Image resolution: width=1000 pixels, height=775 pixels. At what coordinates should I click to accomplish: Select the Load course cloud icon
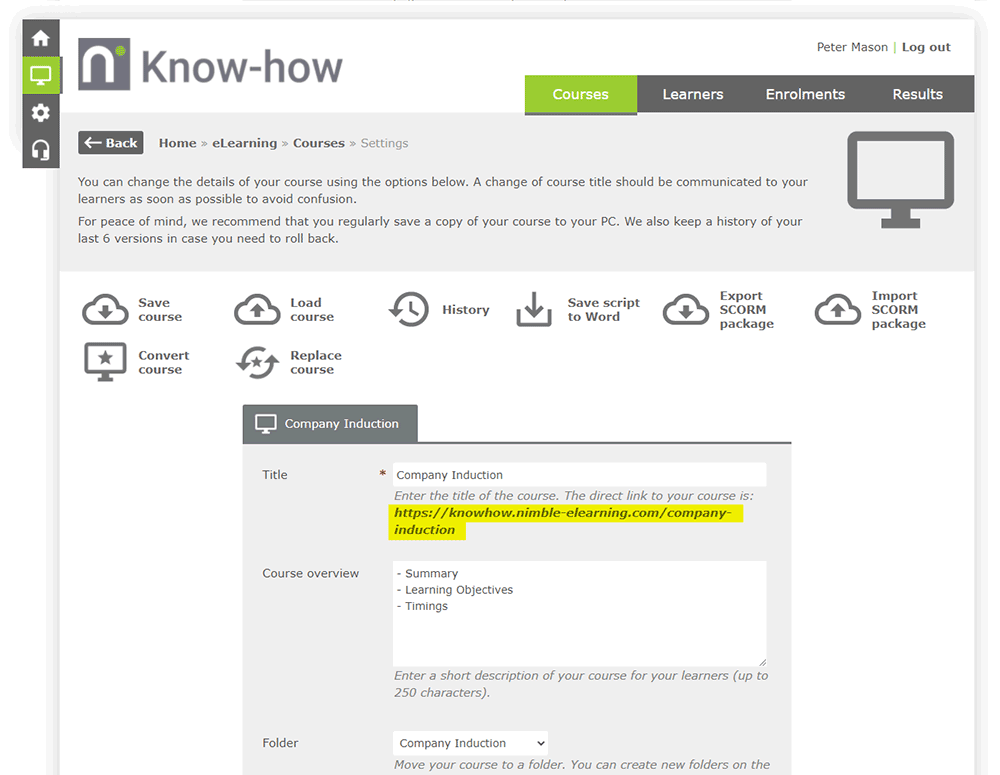(258, 310)
